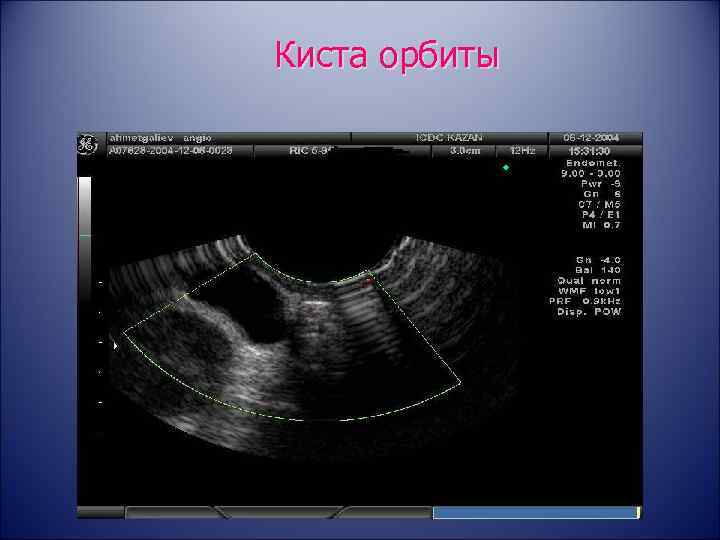The image size is (720, 540).
Task: Click the 'Qual norm' quality setting
Action: 589,281
